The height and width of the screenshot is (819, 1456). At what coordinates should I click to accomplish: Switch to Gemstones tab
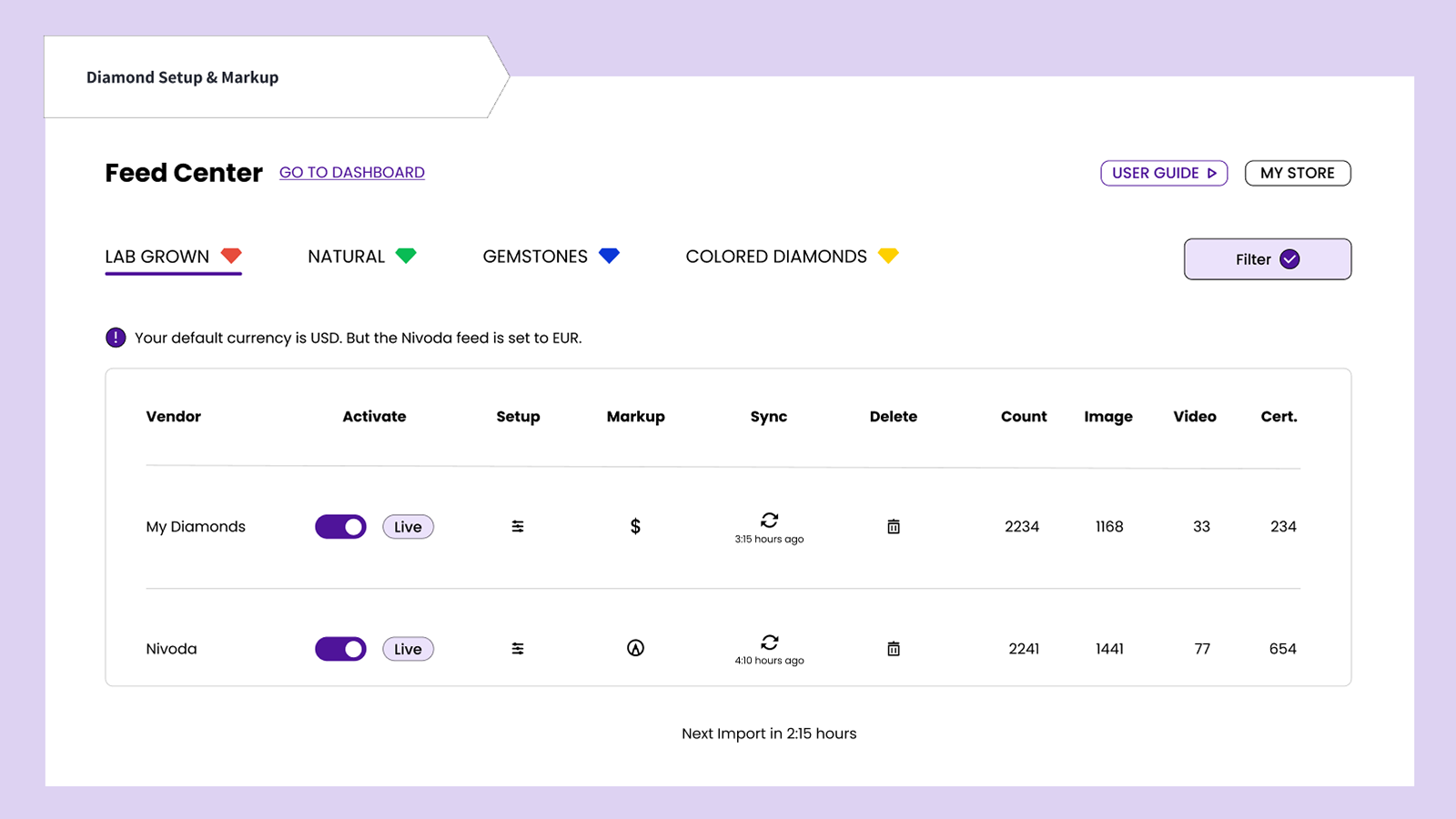(x=551, y=257)
